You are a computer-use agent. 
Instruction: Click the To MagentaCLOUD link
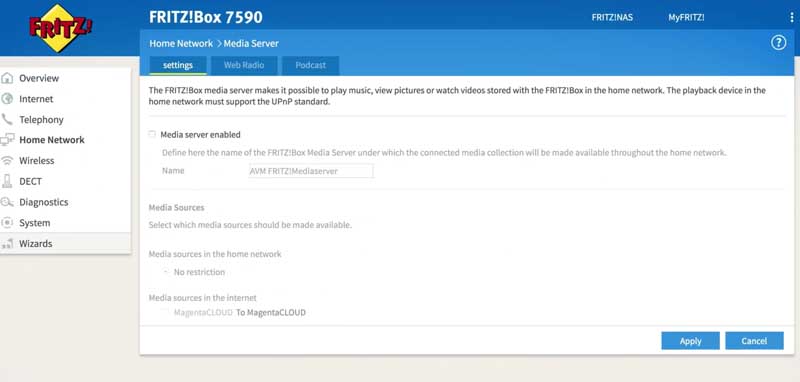point(270,312)
